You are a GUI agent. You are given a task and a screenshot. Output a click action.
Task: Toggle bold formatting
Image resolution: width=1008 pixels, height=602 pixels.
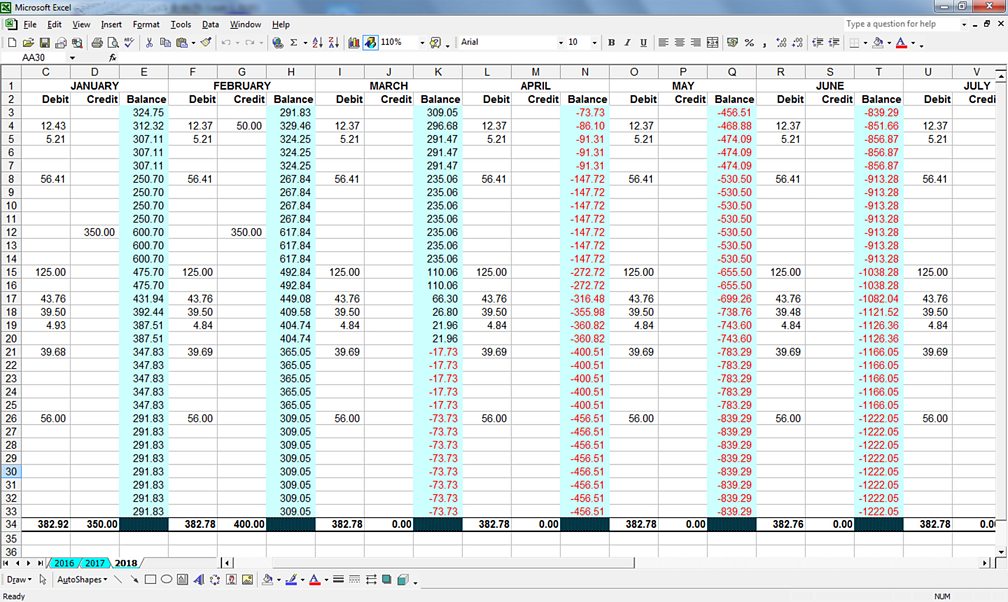tap(612, 42)
